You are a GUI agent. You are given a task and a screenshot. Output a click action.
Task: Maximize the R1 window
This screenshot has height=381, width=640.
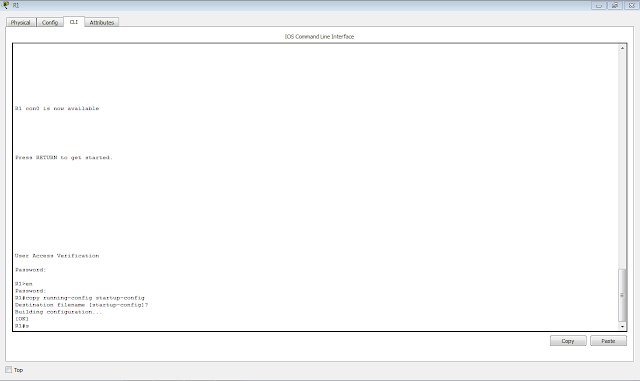[615, 5]
